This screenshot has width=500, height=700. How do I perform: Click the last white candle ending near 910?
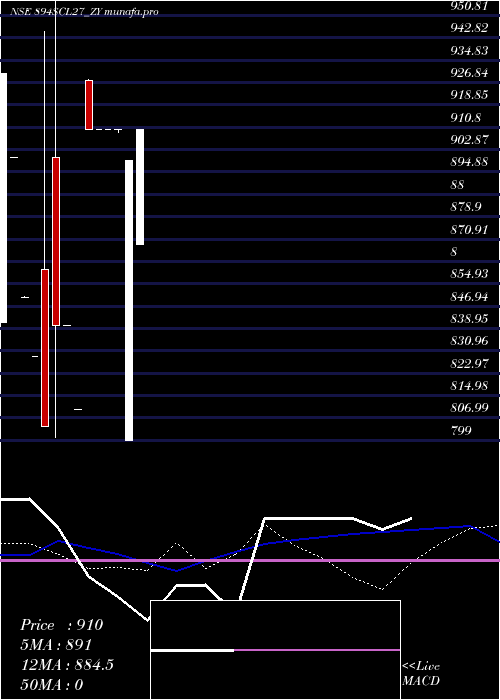pos(140,187)
